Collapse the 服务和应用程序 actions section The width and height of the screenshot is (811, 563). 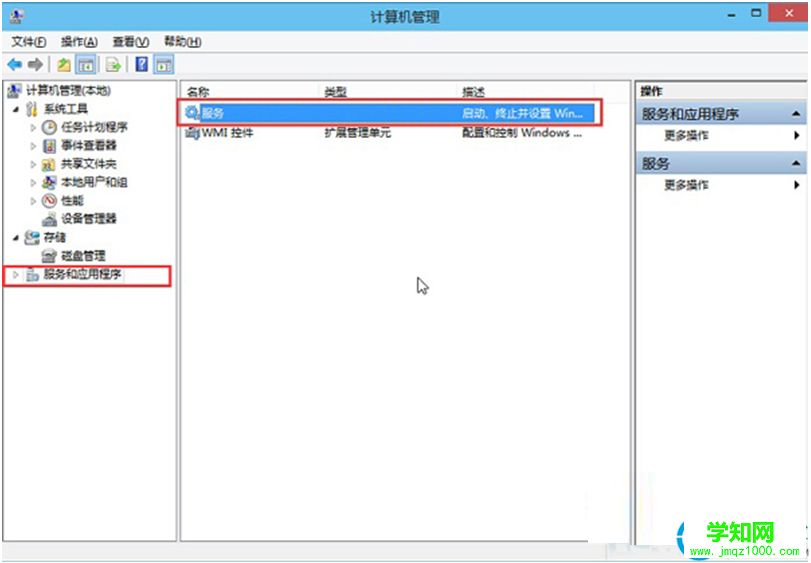tap(796, 114)
